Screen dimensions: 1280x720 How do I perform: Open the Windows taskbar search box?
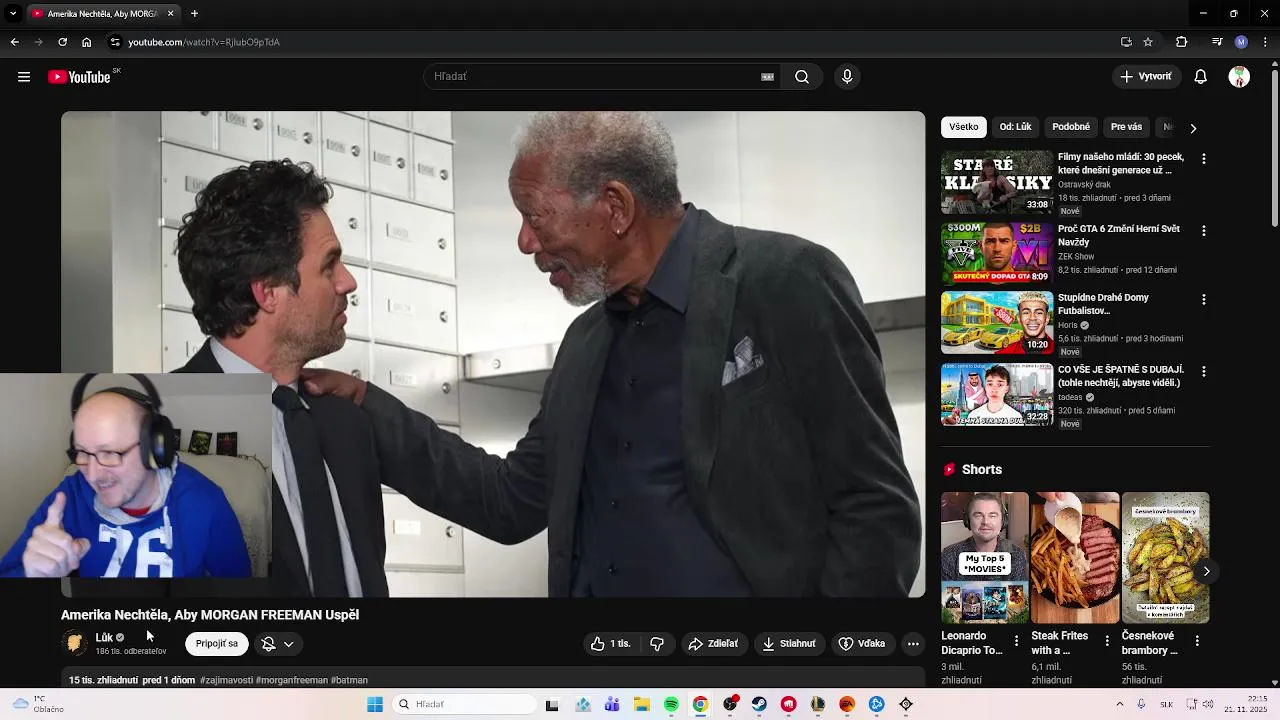tap(463, 704)
